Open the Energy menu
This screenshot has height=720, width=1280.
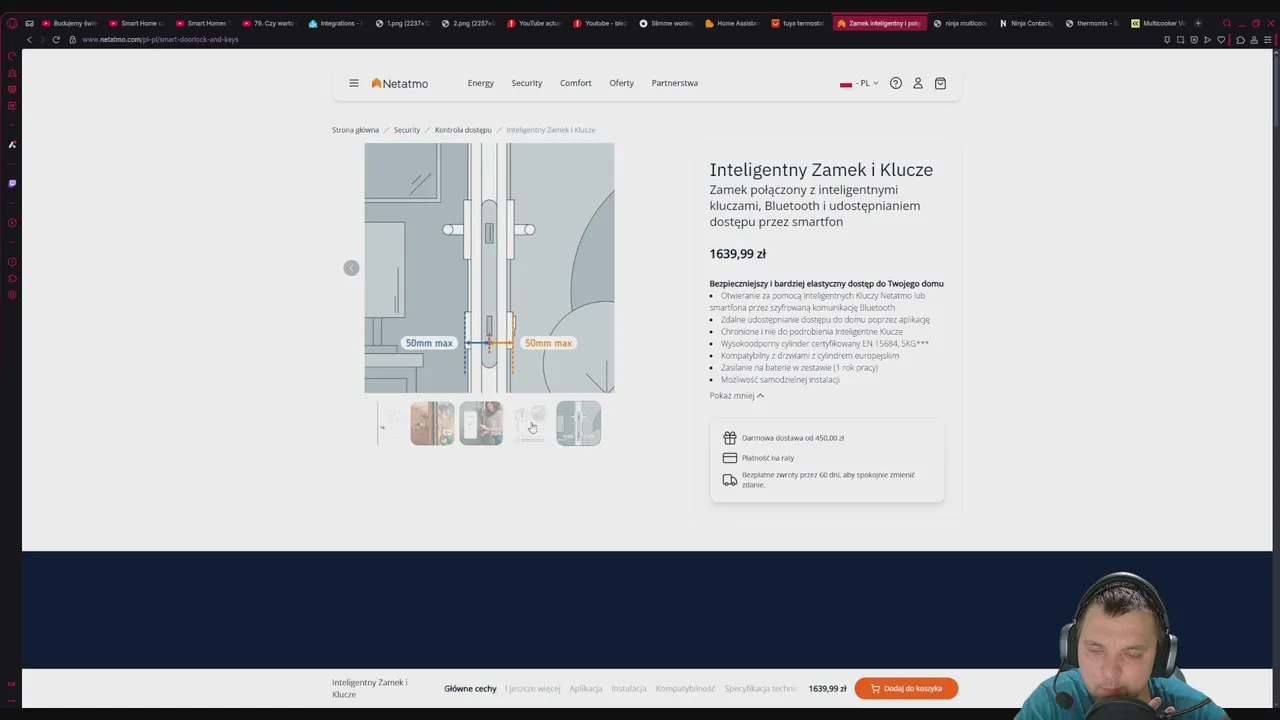[481, 83]
